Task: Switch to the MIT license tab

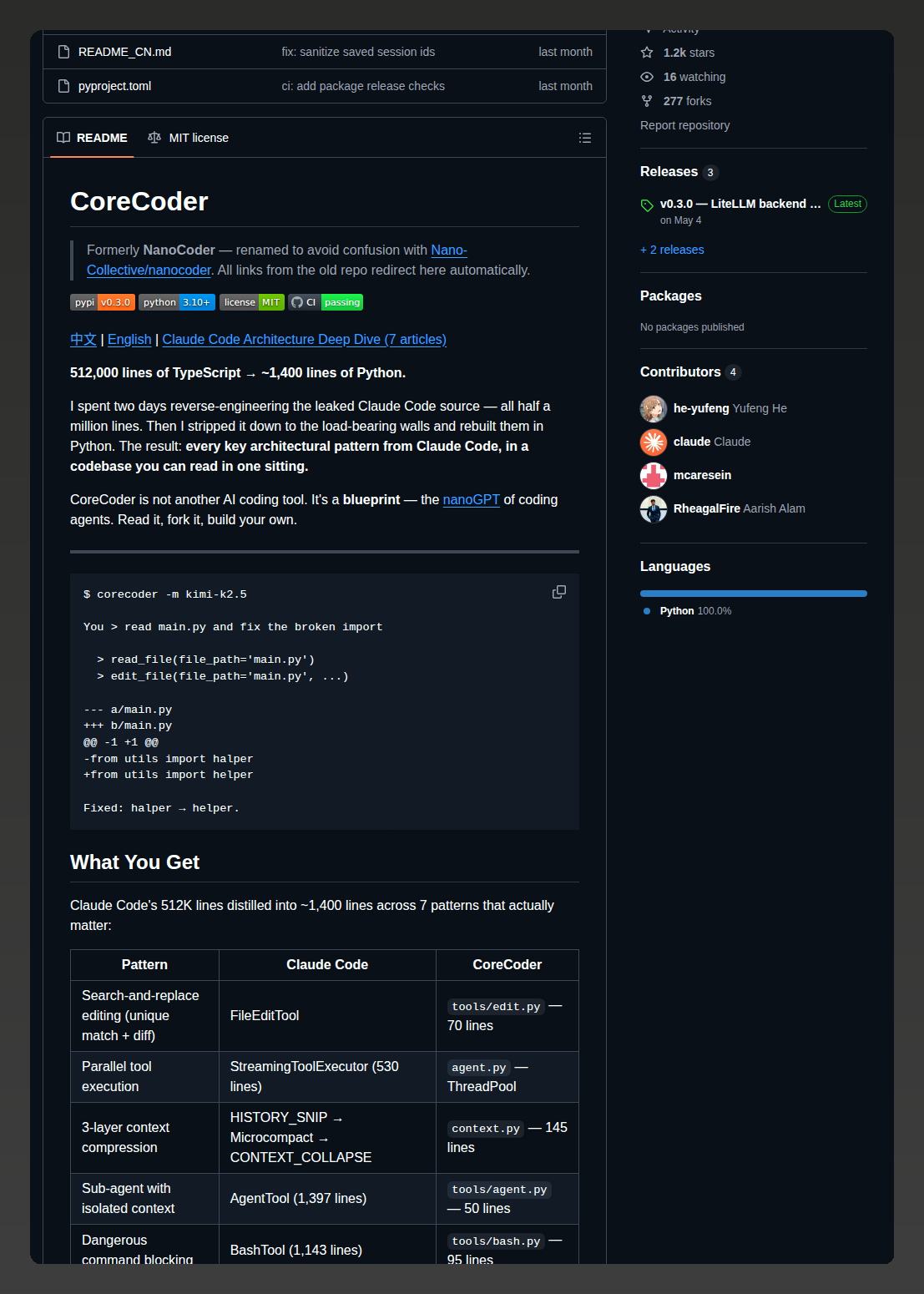Action: pos(188,138)
